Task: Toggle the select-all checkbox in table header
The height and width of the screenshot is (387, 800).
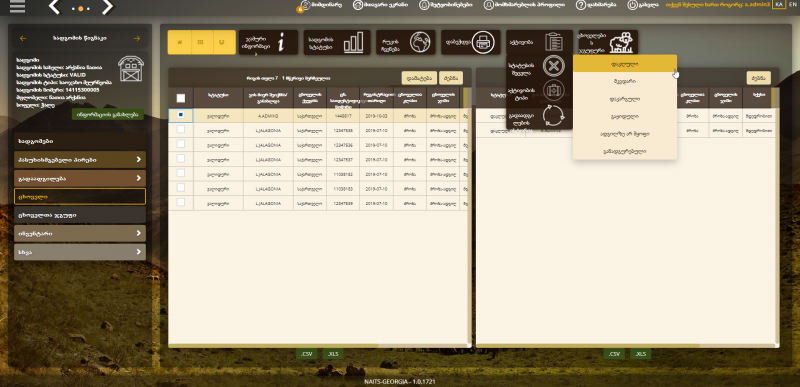Action: click(x=181, y=98)
